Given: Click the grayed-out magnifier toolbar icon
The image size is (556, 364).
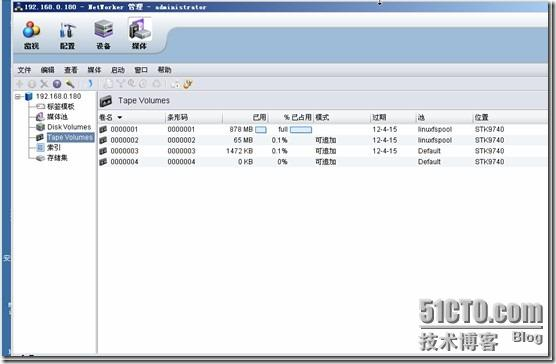Looking at the screenshot, I should click(132, 84).
